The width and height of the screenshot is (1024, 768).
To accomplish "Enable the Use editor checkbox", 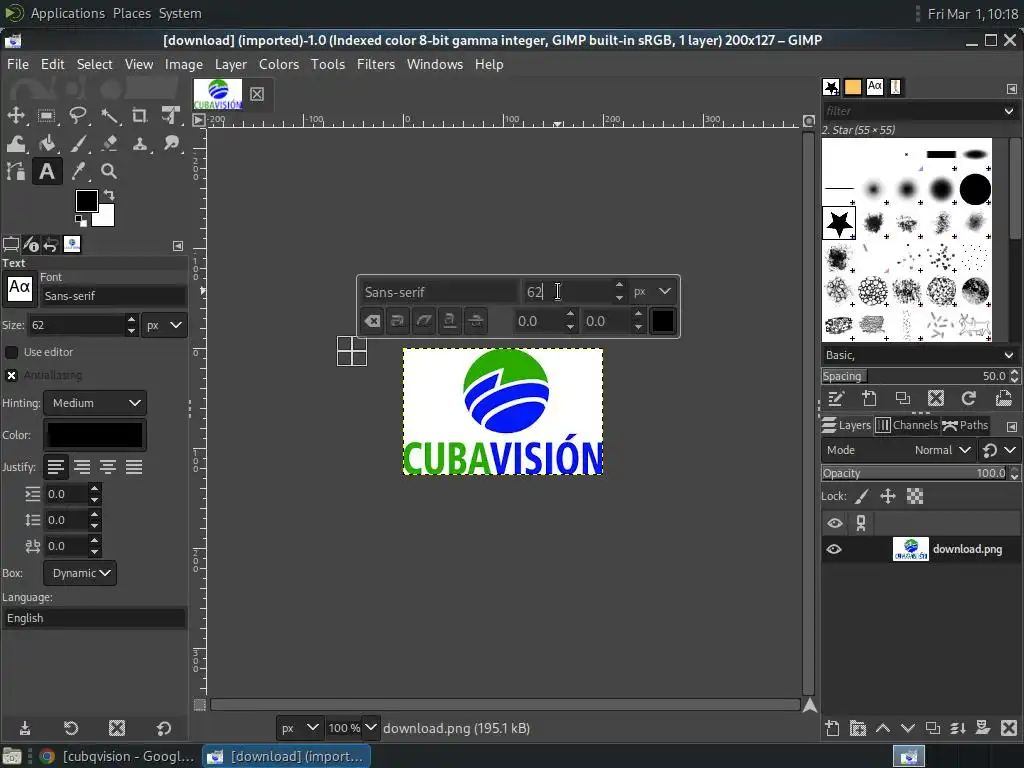I will click(12, 352).
